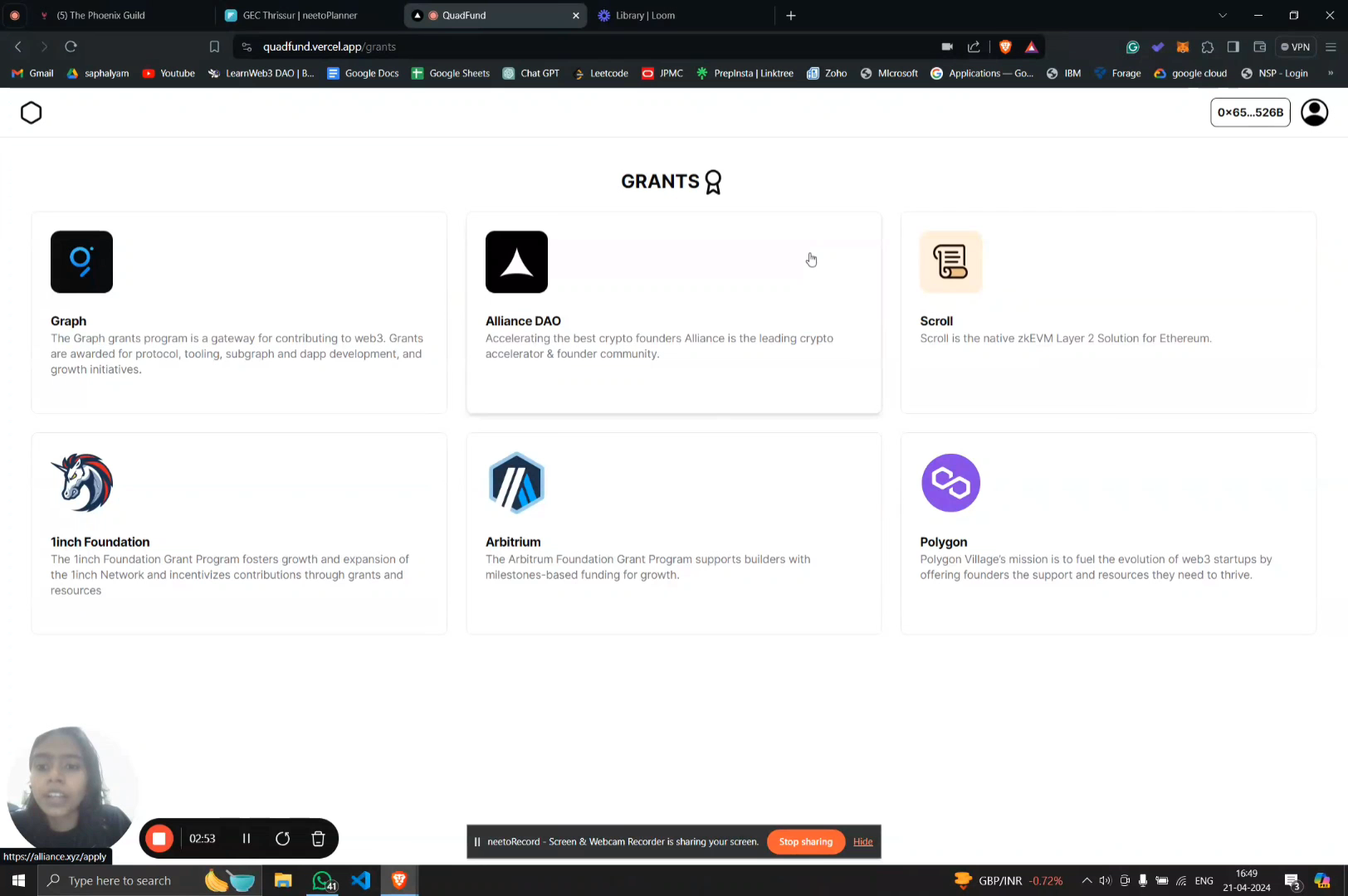Show hidden system tray icons
This screenshot has width=1348, height=896.
pyautogui.click(x=1086, y=880)
